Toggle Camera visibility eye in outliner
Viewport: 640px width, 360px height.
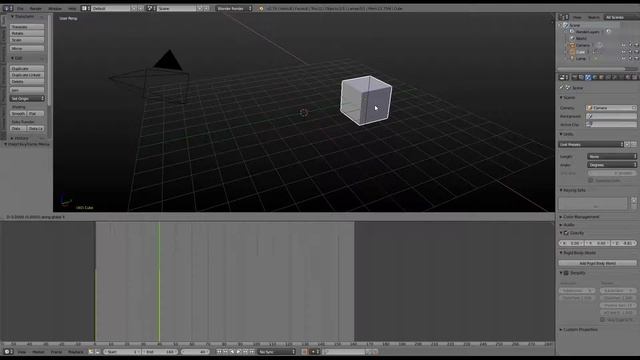(x=623, y=45)
